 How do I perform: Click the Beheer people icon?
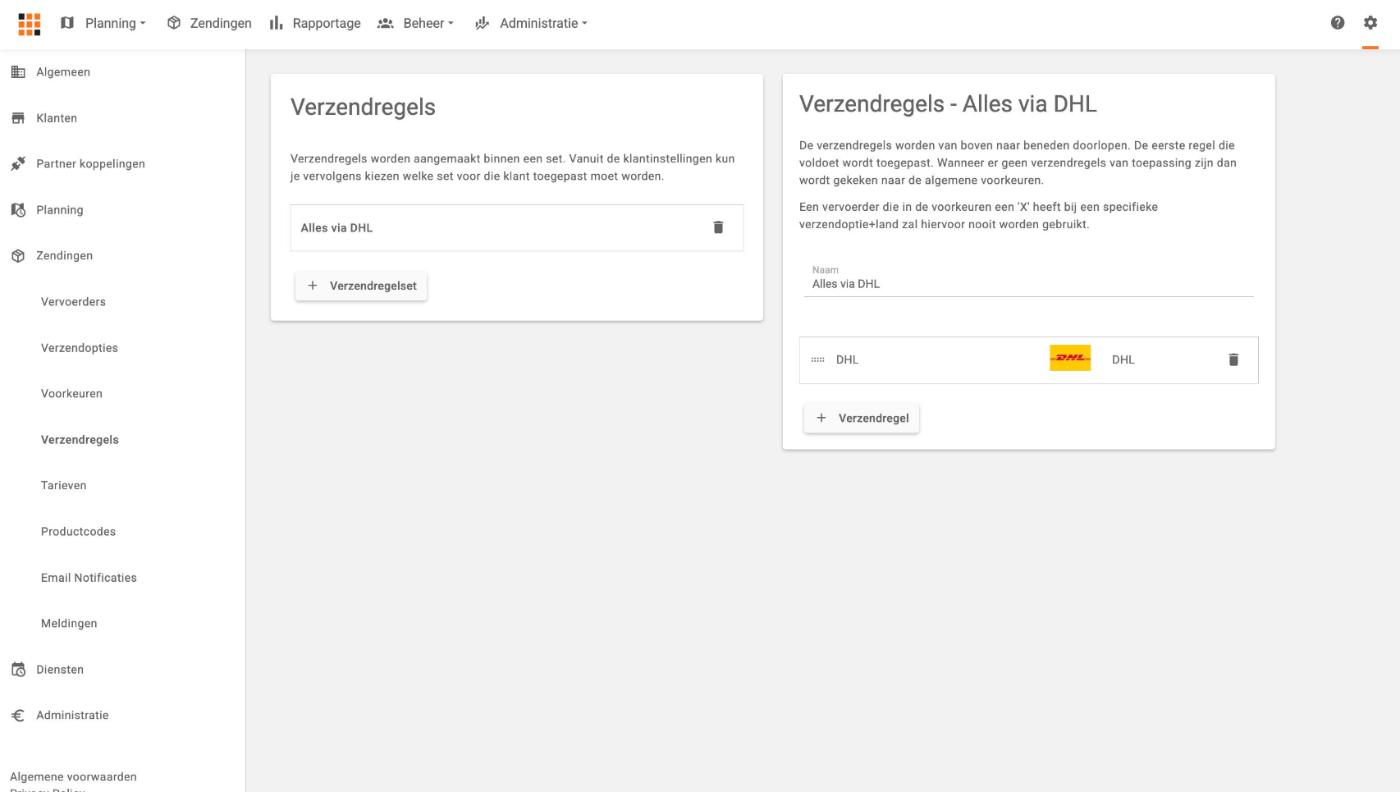(x=387, y=23)
